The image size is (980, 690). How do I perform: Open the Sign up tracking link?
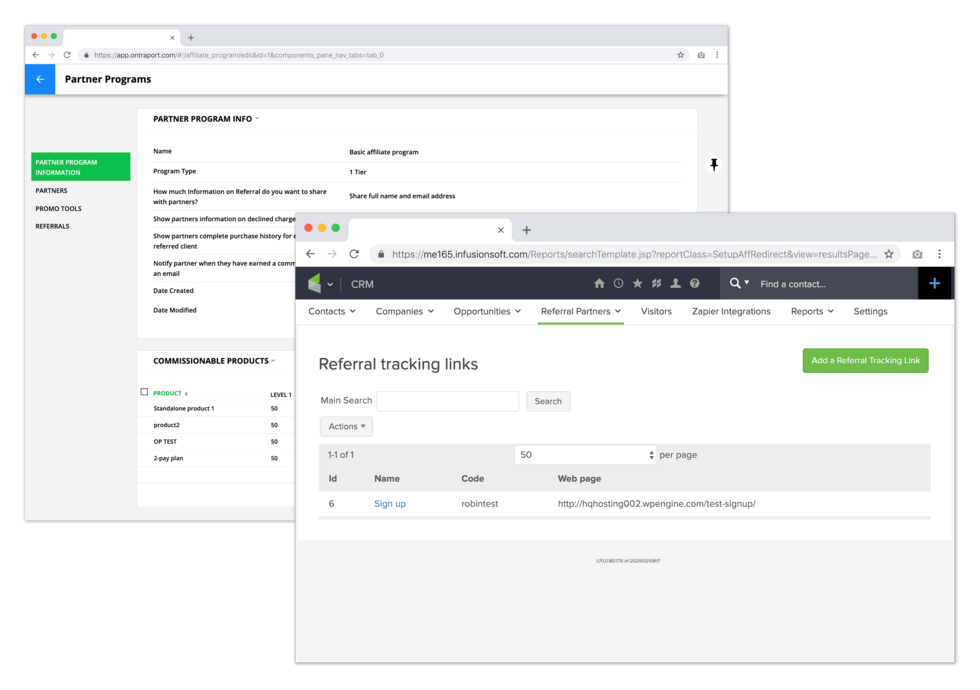[x=389, y=504]
